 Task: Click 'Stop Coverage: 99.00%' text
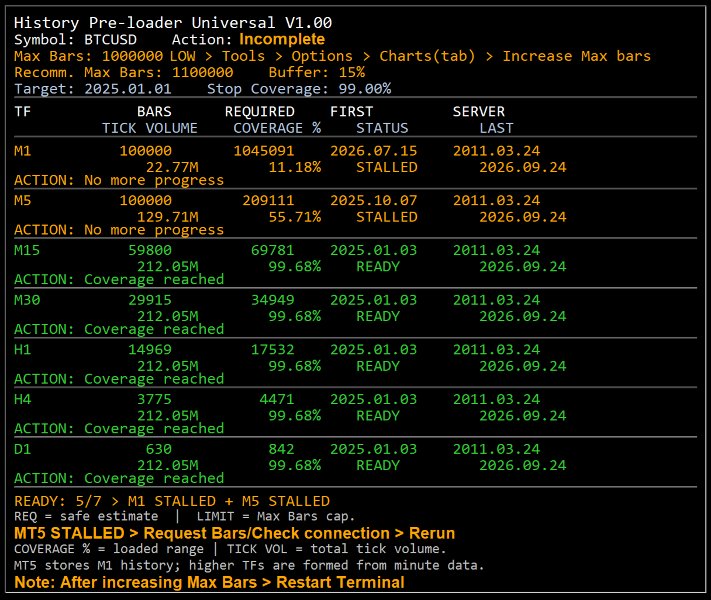[x=299, y=89]
